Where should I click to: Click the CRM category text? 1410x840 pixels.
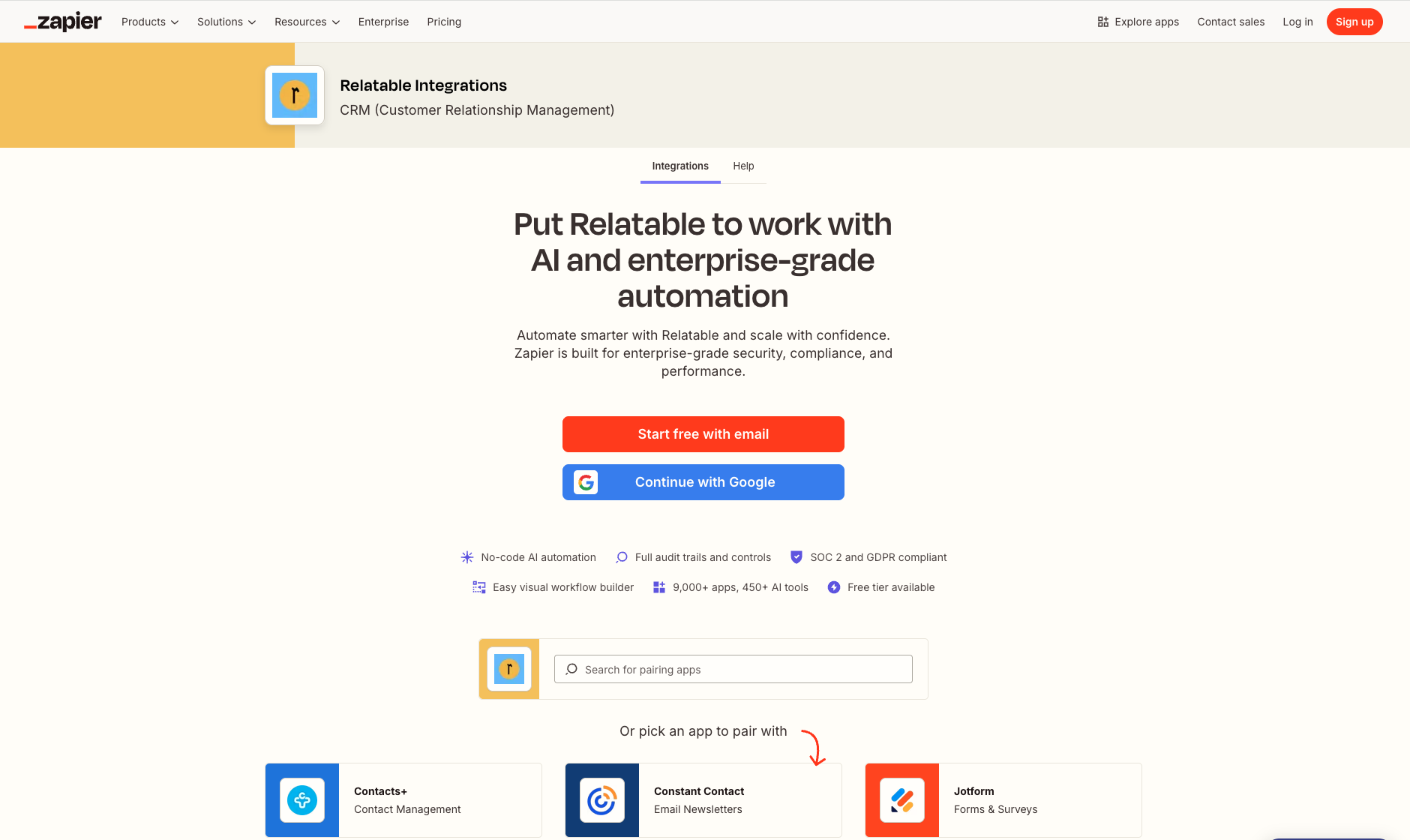(477, 110)
